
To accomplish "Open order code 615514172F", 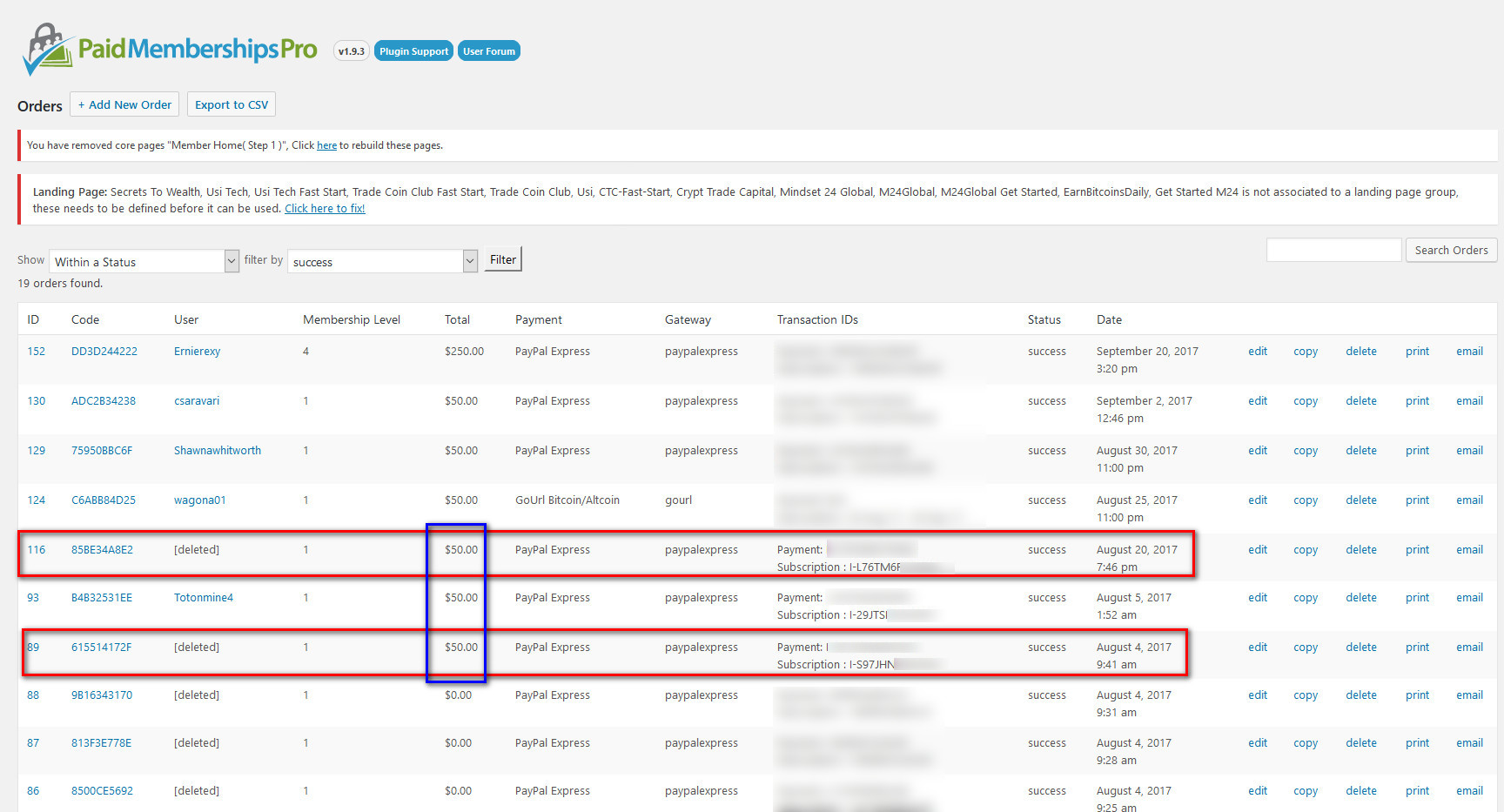I will pos(102,648).
